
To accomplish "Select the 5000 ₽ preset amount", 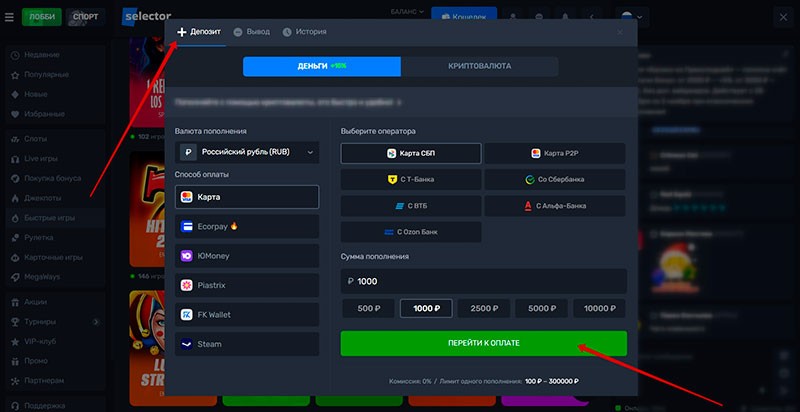I will pyautogui.click(x=541, y=308).
